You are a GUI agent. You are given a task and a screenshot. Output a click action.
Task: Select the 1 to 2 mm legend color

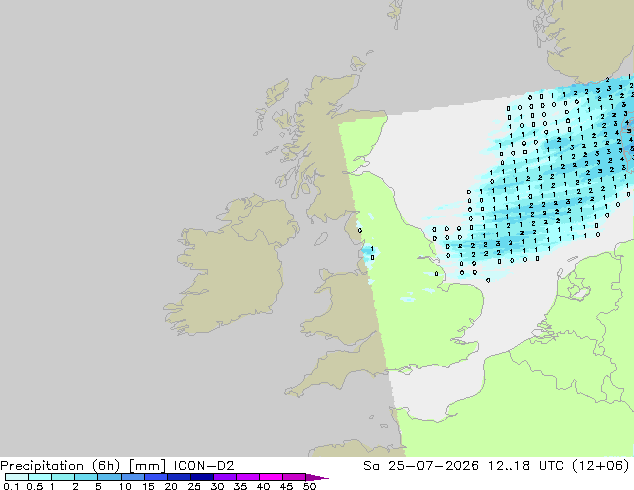[63, 477]
